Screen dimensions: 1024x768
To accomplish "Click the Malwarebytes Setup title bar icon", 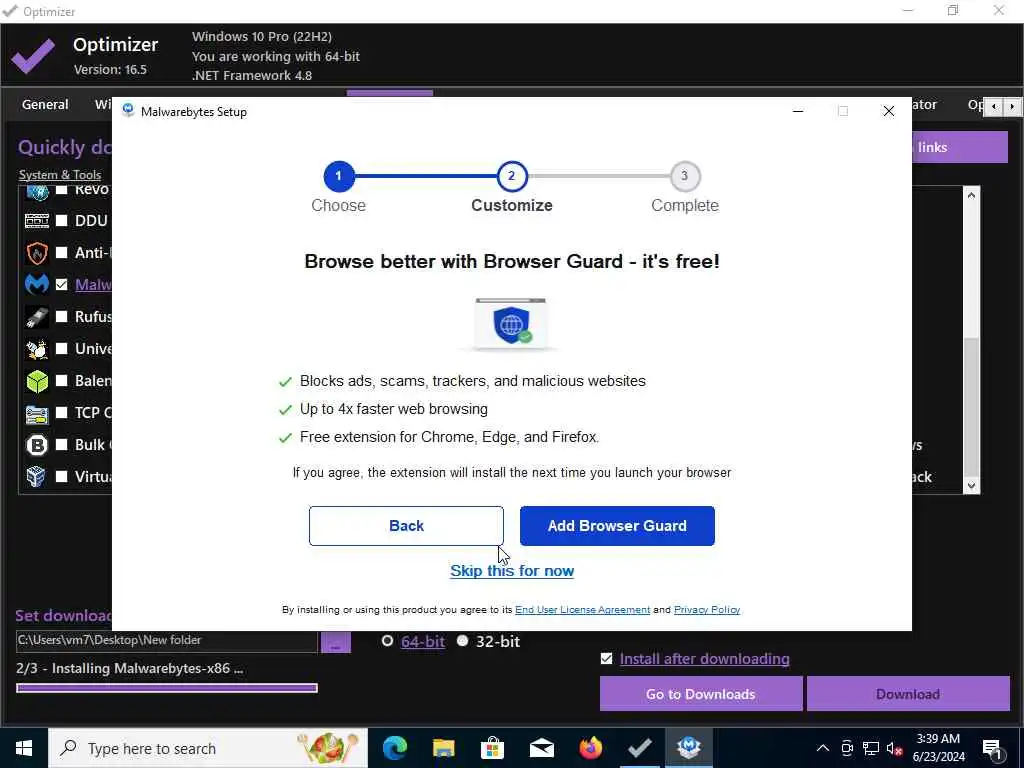I will 128,110.
